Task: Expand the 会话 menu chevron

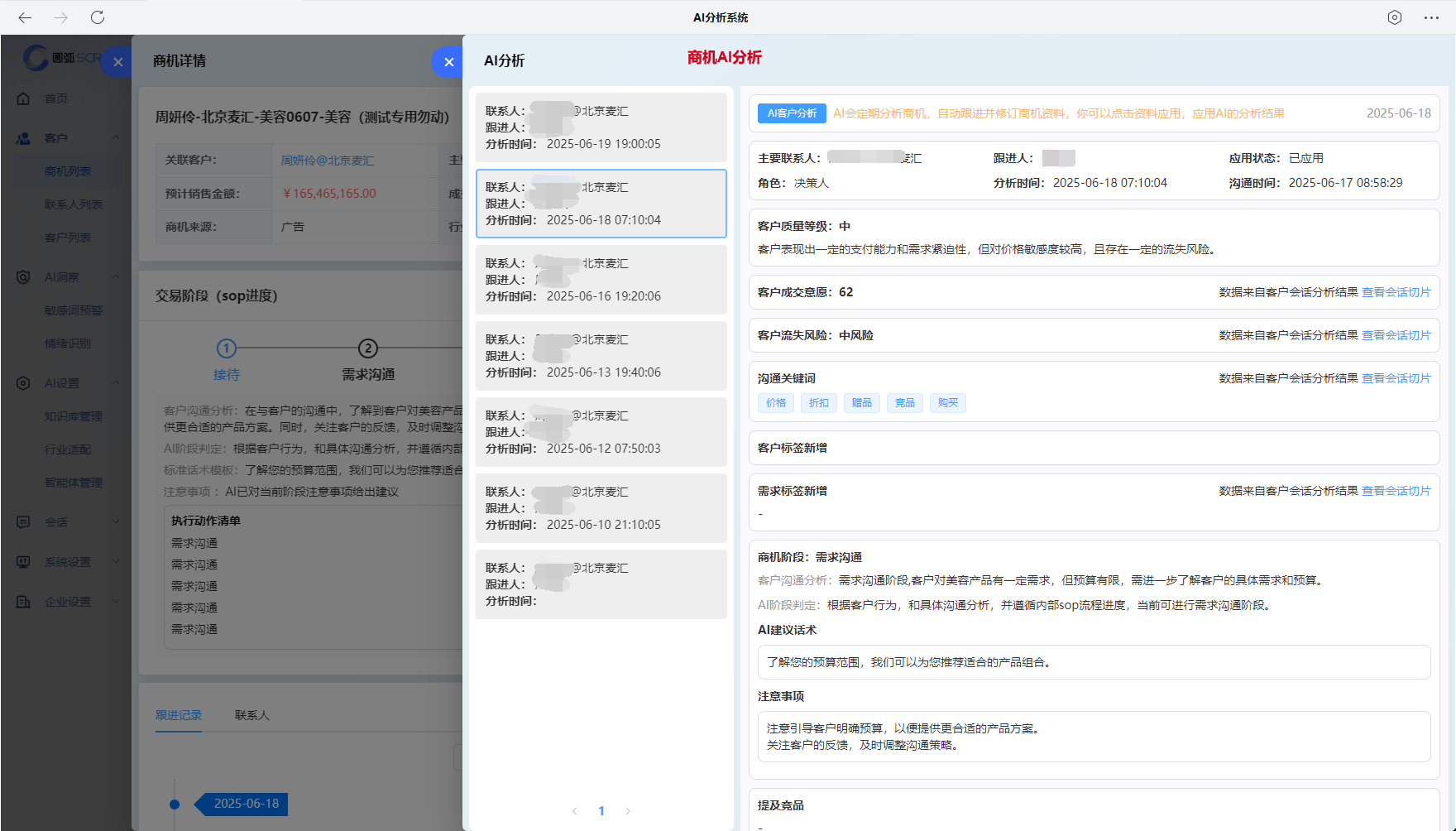Action: (x=116, y=522)
